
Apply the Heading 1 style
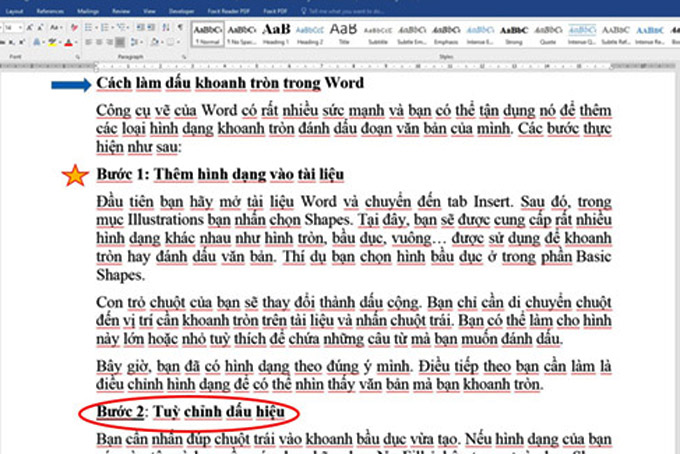275,34
